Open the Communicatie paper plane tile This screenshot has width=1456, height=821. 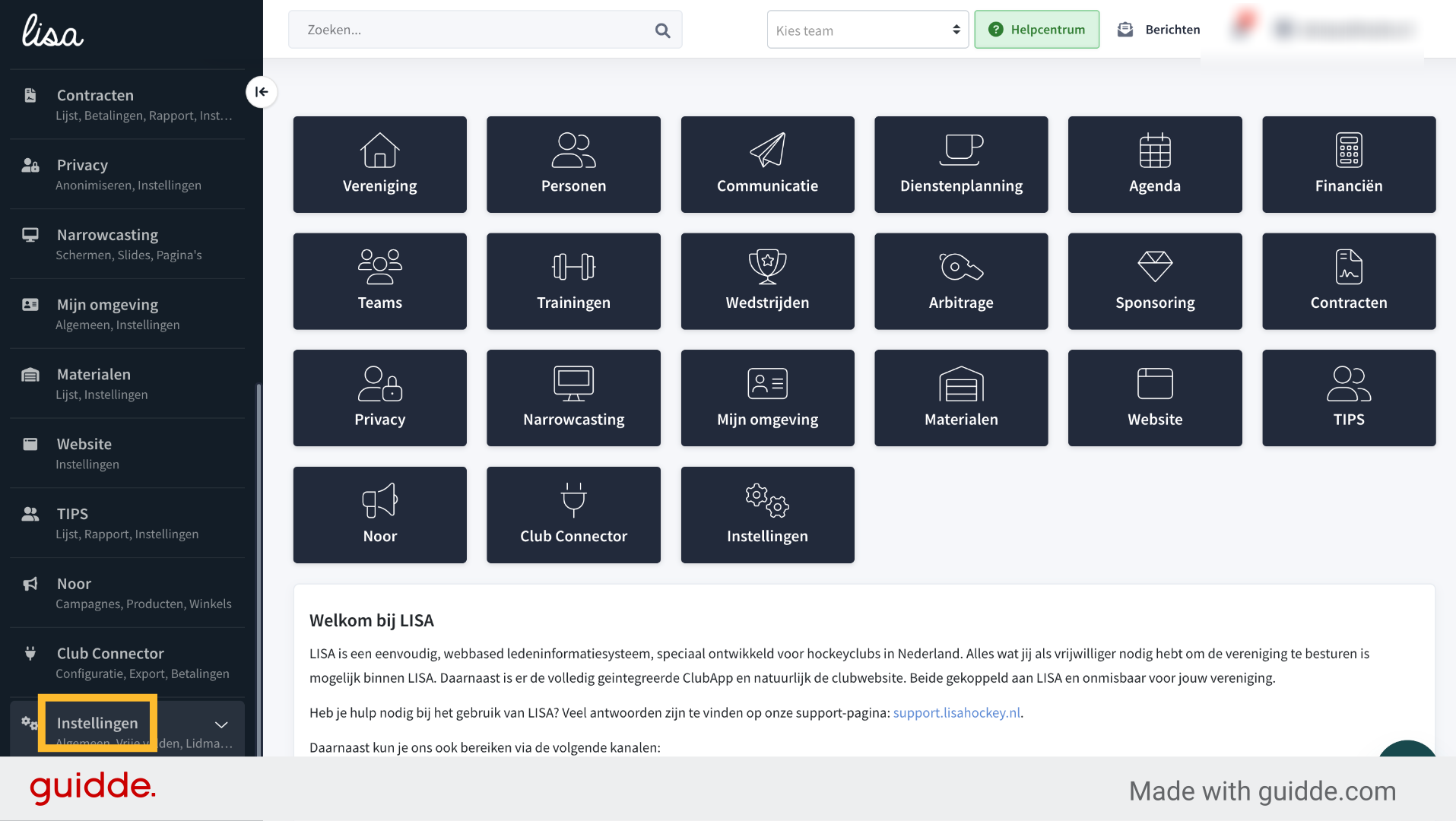click(x=767, y=164)
